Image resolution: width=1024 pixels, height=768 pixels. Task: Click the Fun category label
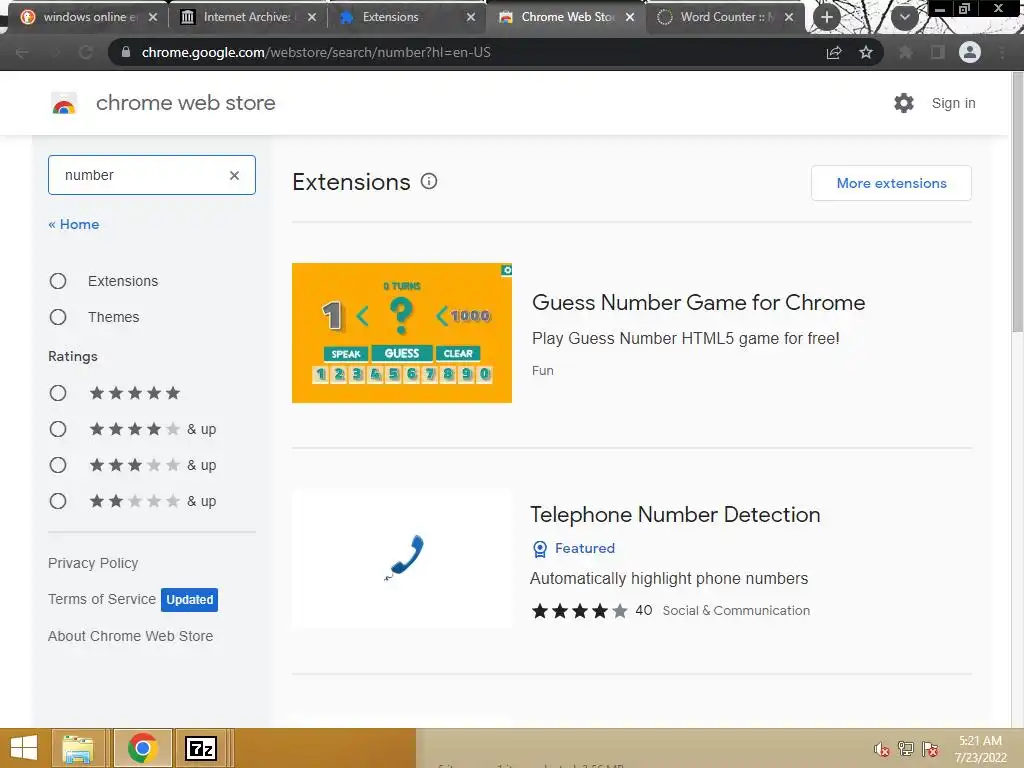543,370
